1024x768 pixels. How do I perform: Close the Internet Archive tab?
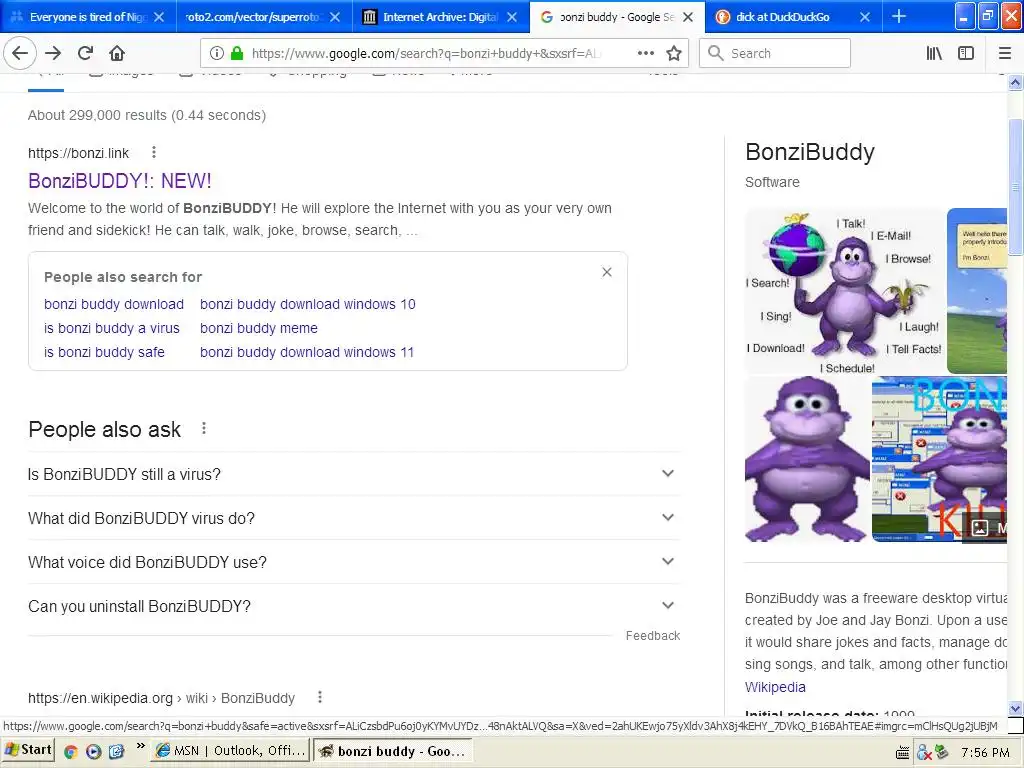pyautogui.click(x=512, y=17)
